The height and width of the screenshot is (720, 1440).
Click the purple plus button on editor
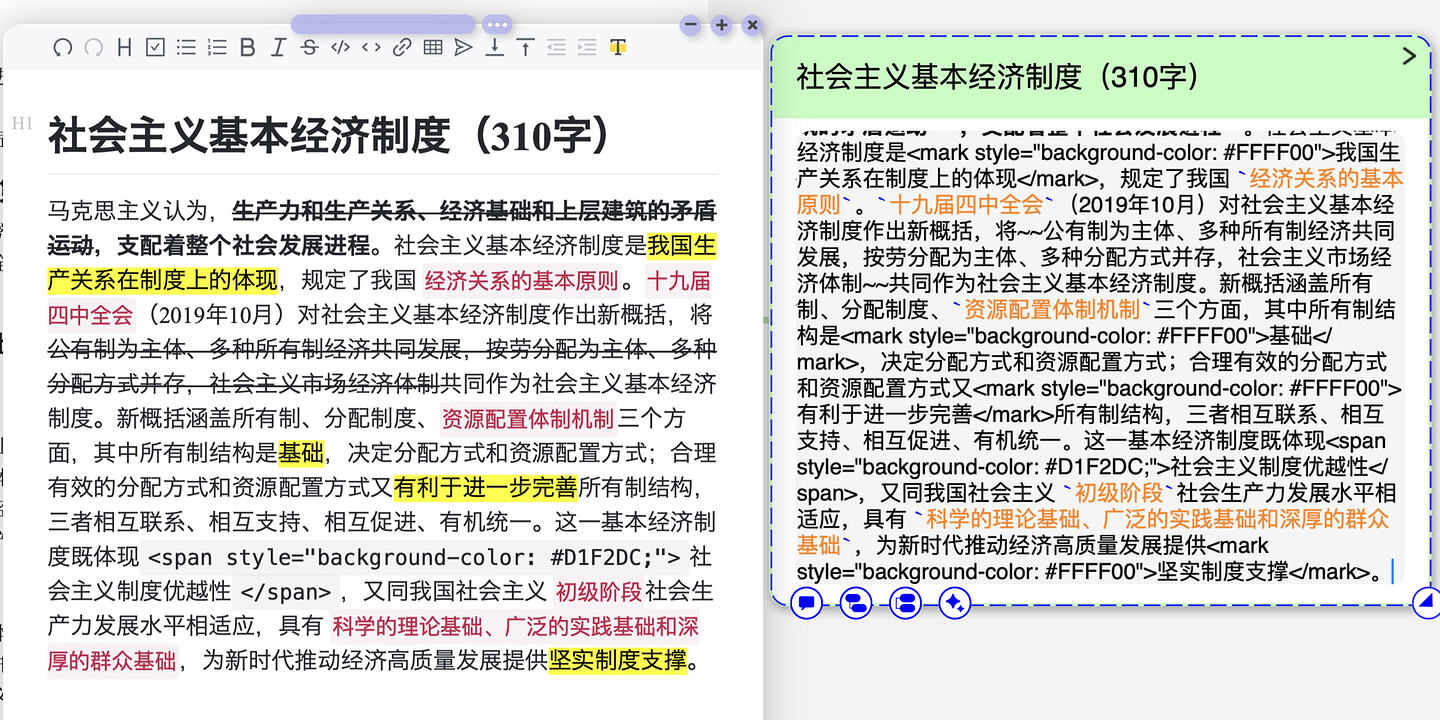point(721,25)
